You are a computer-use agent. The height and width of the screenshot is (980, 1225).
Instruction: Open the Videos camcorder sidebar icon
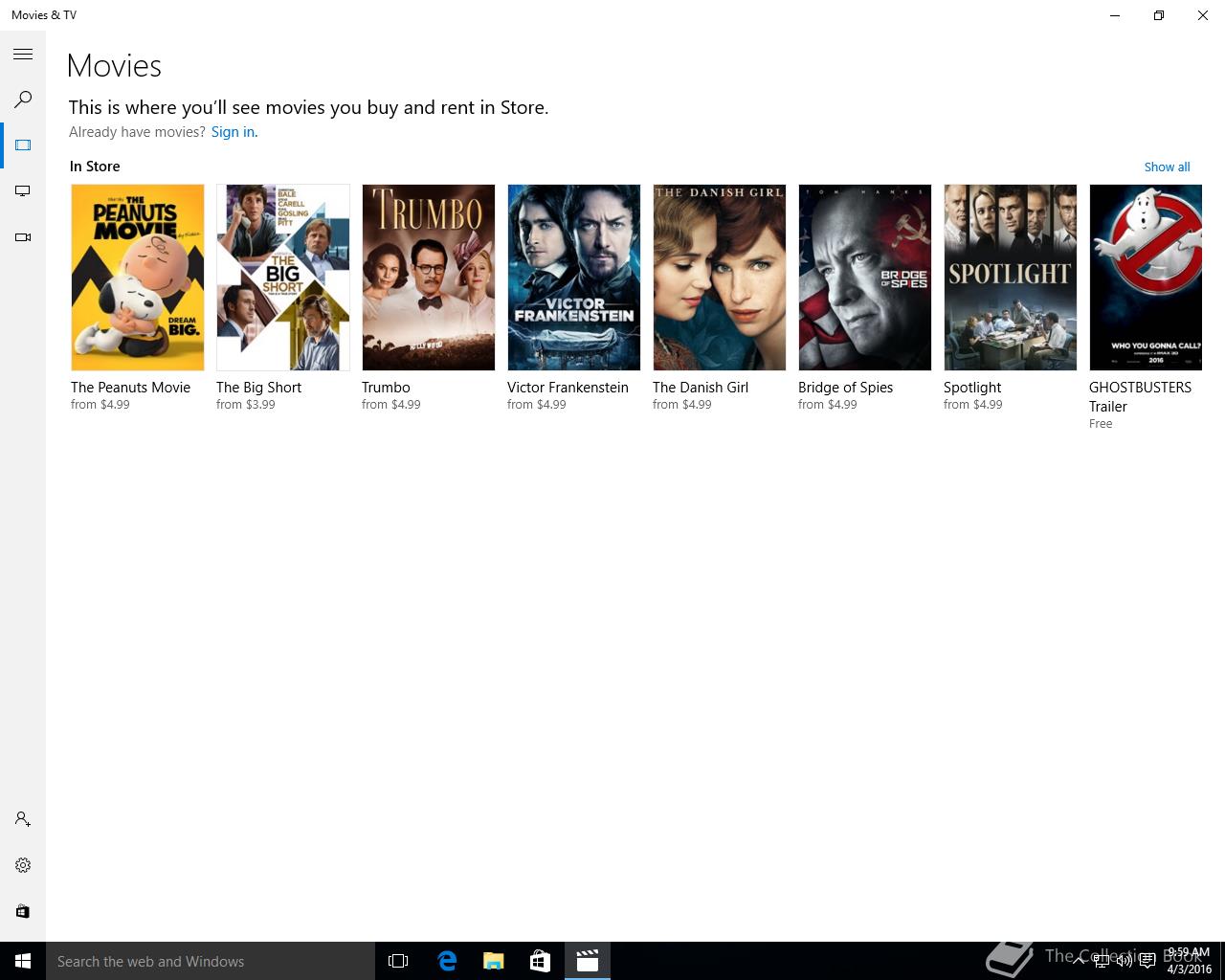click(x=23, y=237)
